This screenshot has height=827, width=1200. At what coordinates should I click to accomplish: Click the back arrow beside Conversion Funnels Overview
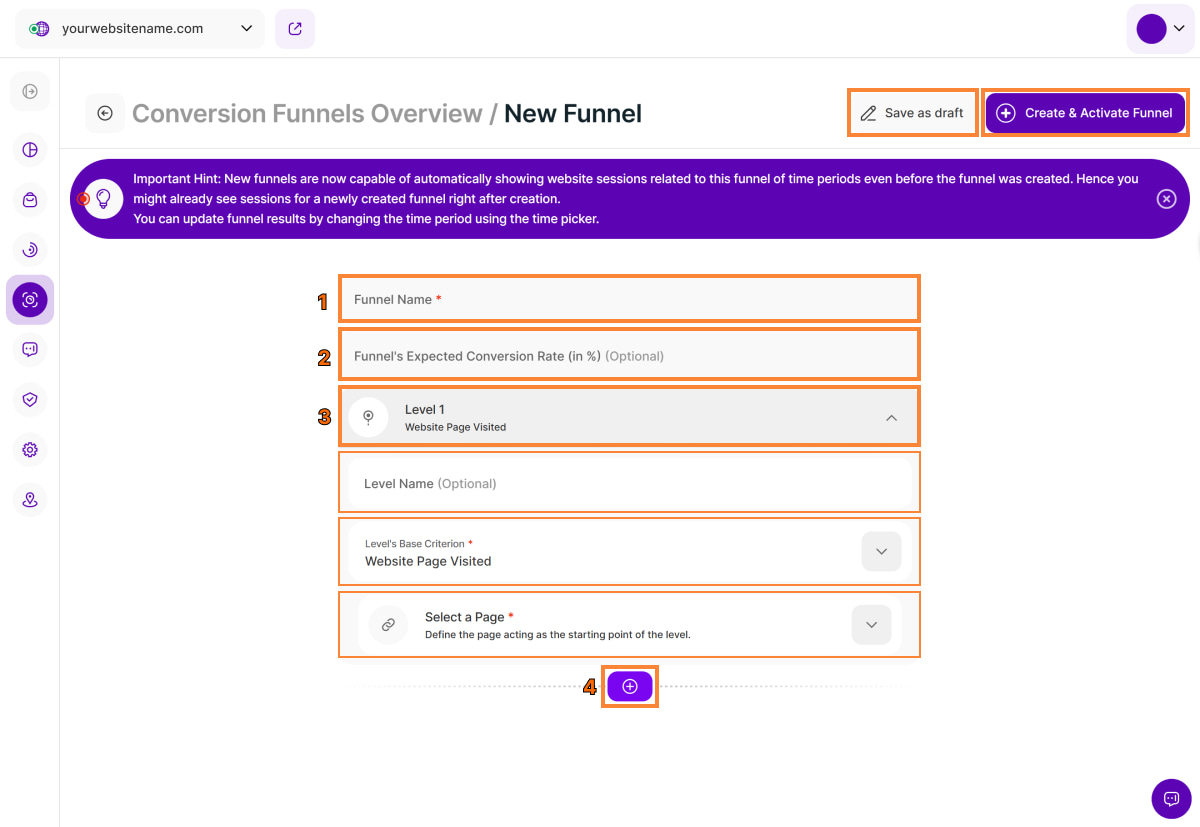[x=105, y=113]
